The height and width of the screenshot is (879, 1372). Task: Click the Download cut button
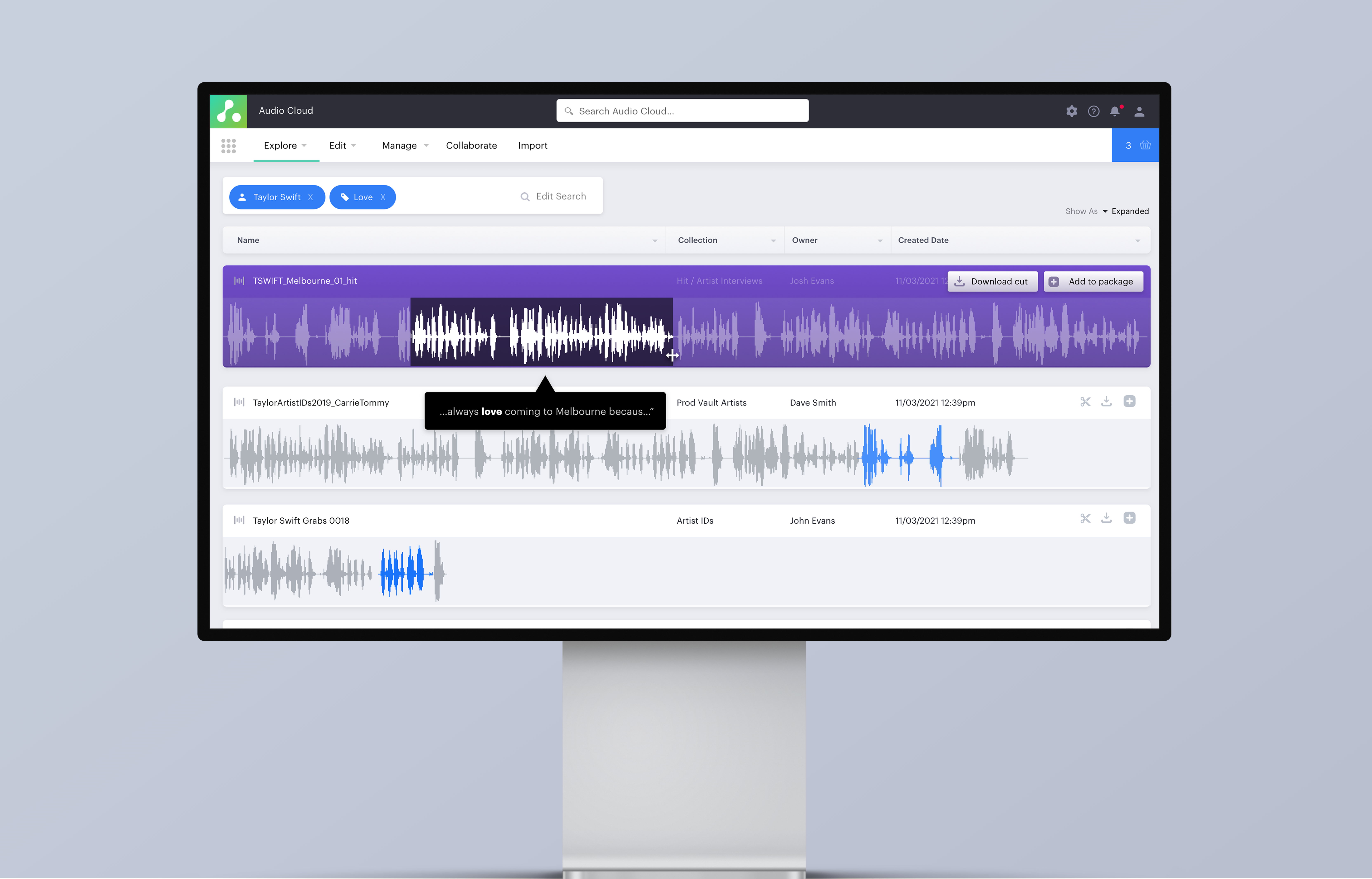(993, 281)
